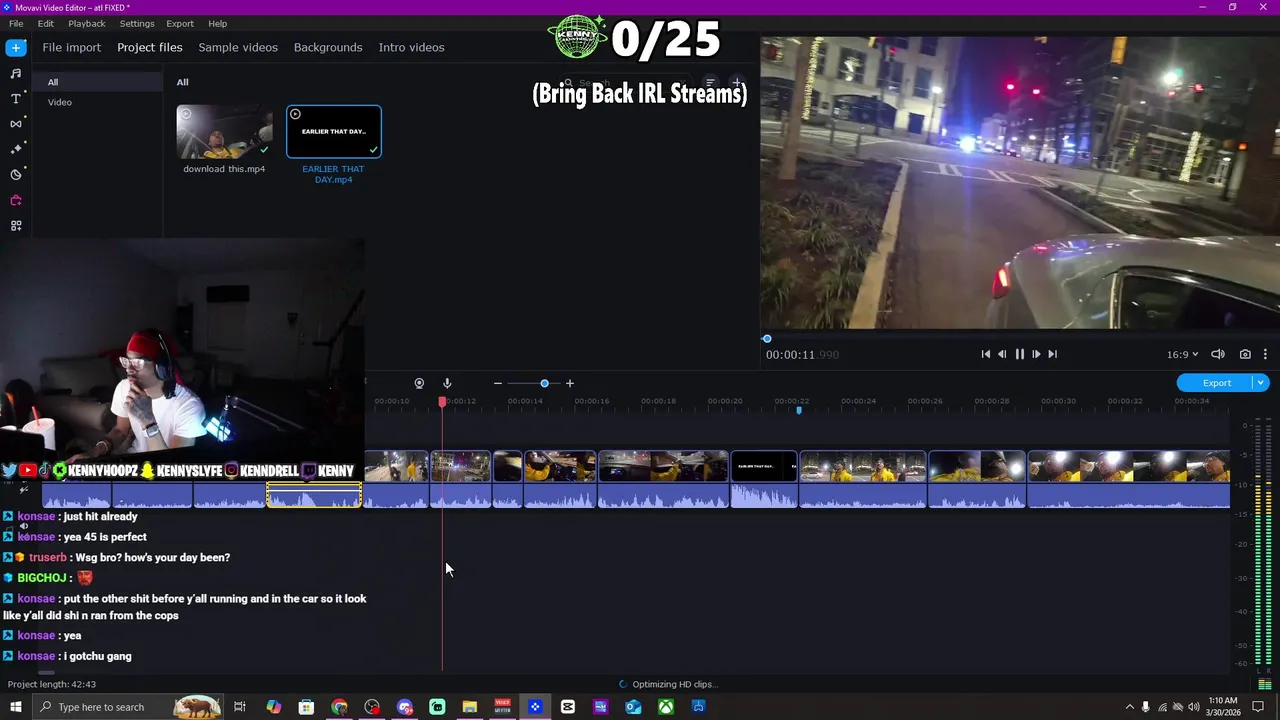Open the blue plus Import panel icon
This screenshot has height=720, width=1280.
[16, 48]
